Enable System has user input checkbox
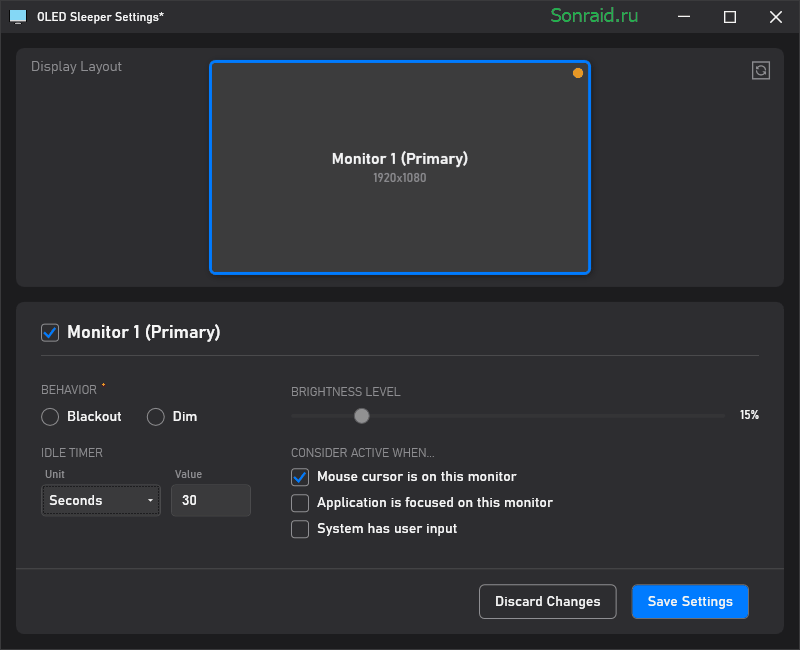Viewport: 800px width, 650px height. pyautogui.click(x=300, y=529)
